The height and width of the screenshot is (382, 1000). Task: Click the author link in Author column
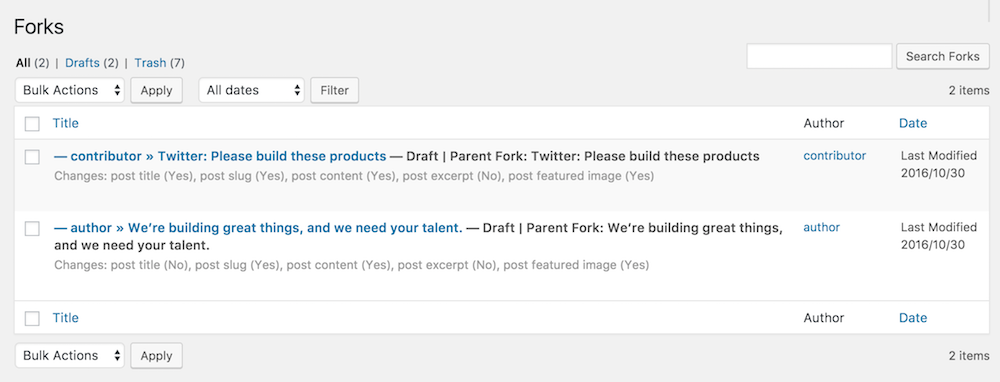[821, 227]
